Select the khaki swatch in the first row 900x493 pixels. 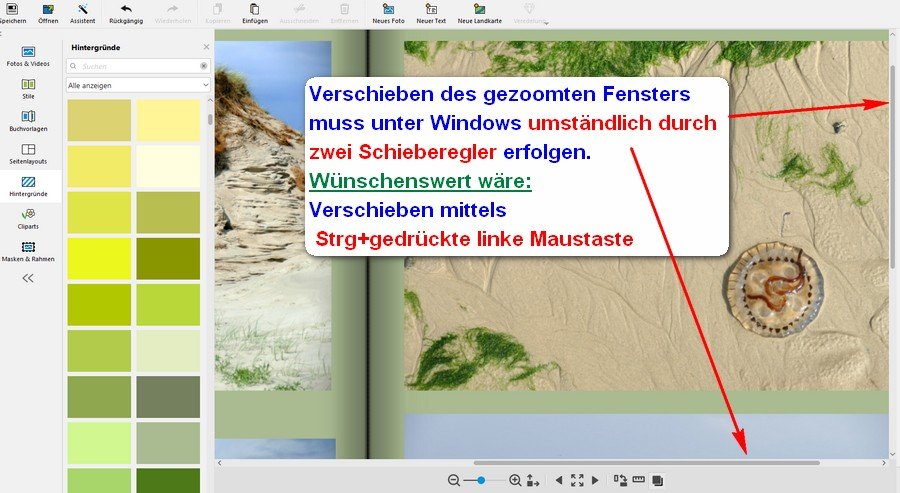[x=99, y=120]
